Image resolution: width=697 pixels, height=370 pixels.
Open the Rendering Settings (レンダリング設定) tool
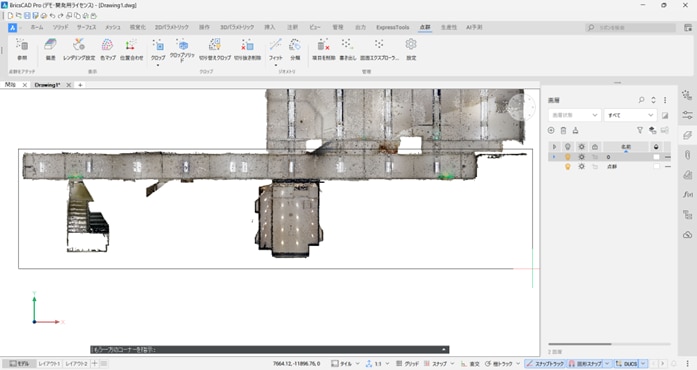[79, 49]
